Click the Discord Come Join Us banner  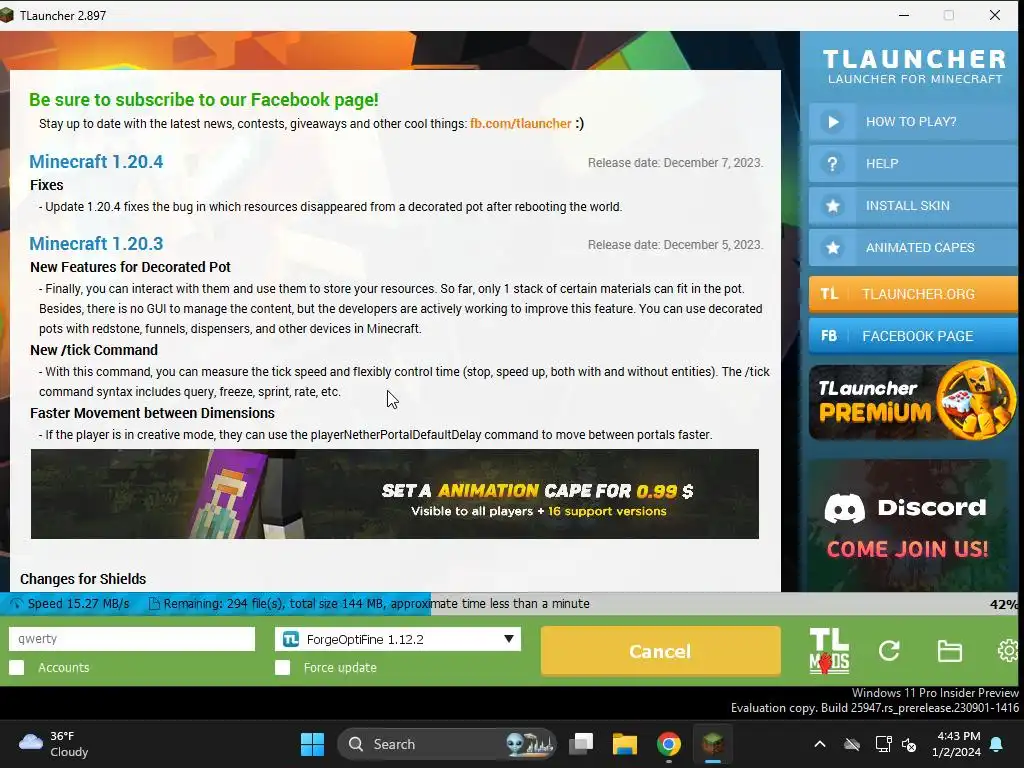[x=908, y=525]
